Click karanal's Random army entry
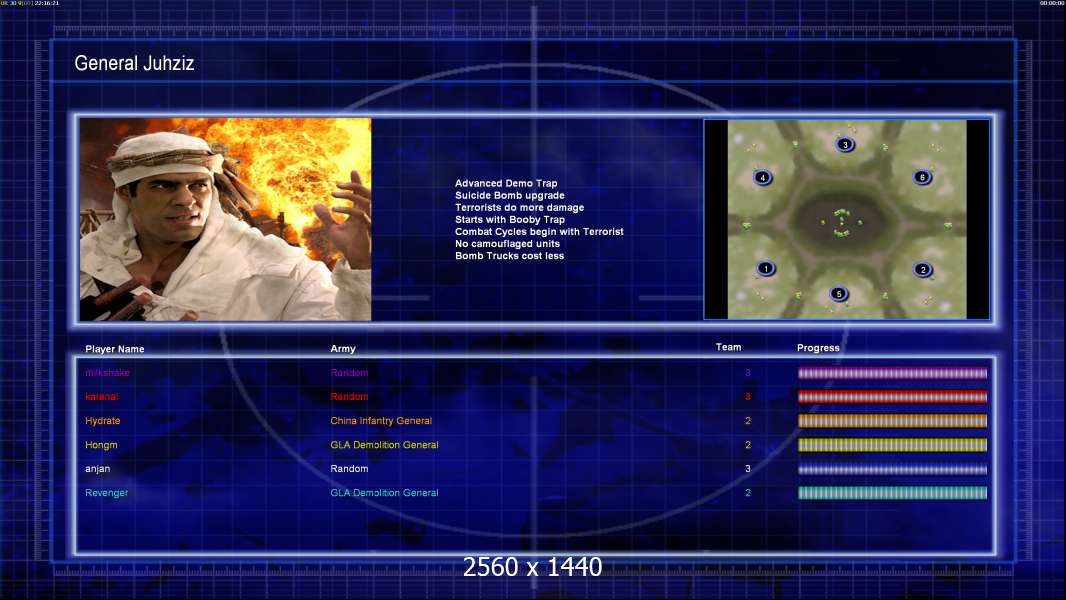Screen dimensions: 1066x600 coord(349,397)
